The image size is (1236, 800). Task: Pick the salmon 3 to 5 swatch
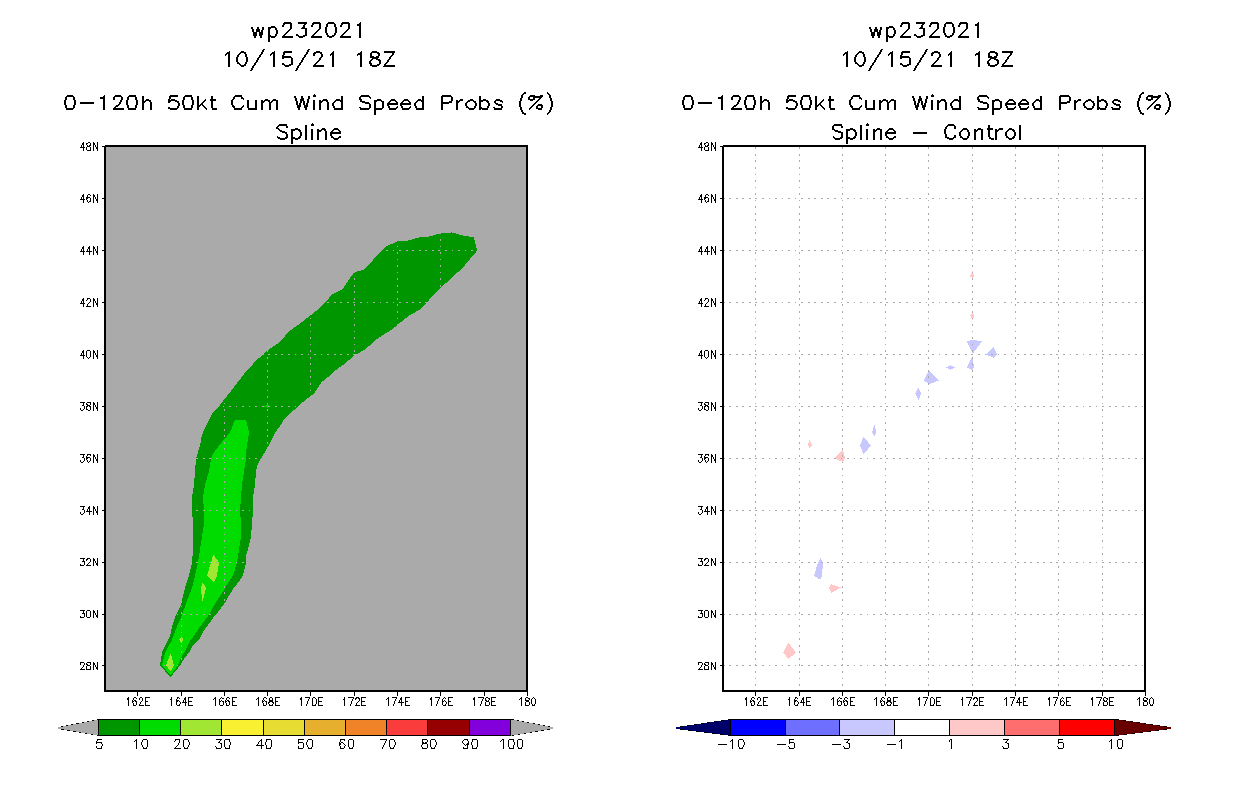pos(1032,727)
